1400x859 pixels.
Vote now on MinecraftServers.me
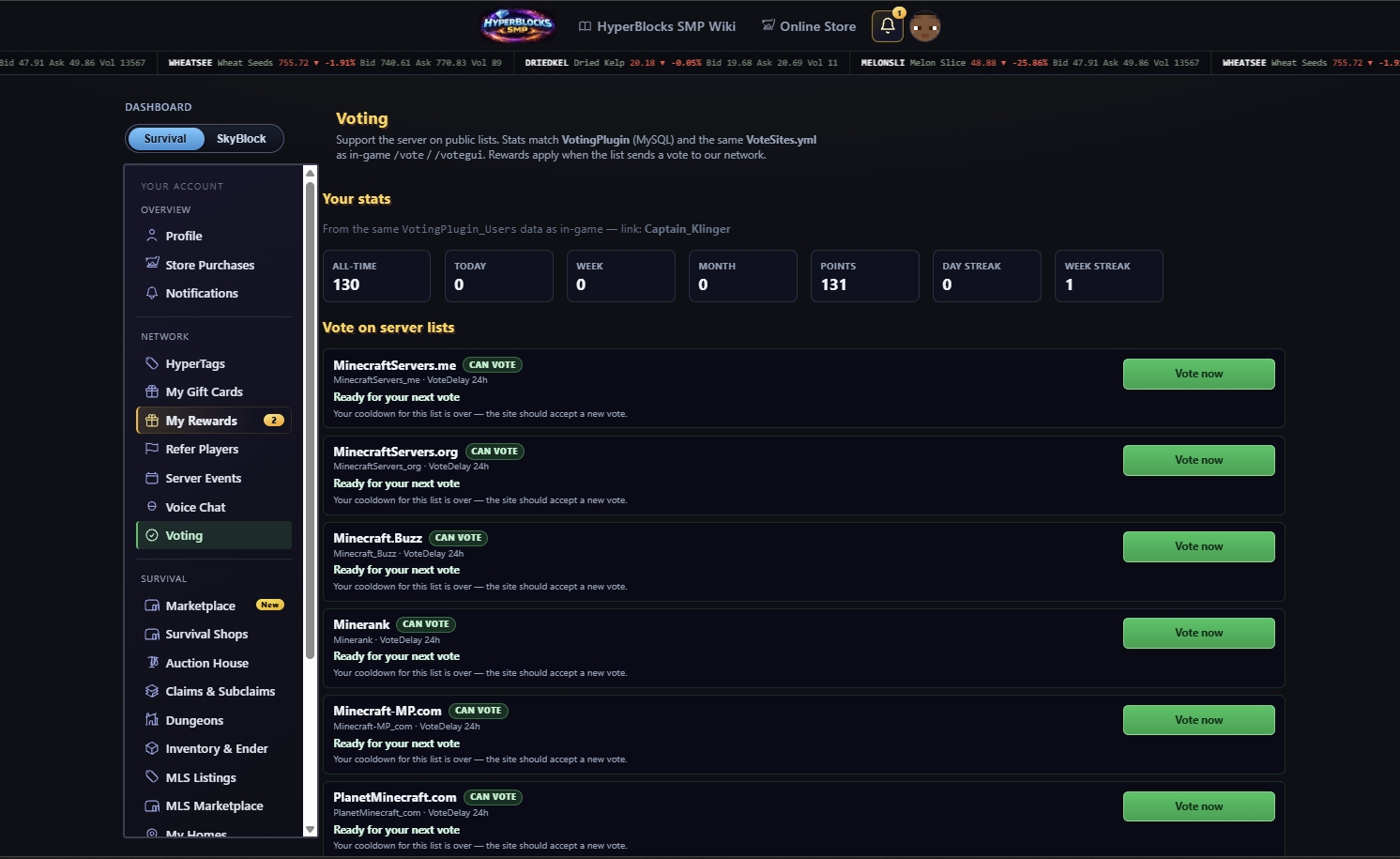click(1198, 374)
